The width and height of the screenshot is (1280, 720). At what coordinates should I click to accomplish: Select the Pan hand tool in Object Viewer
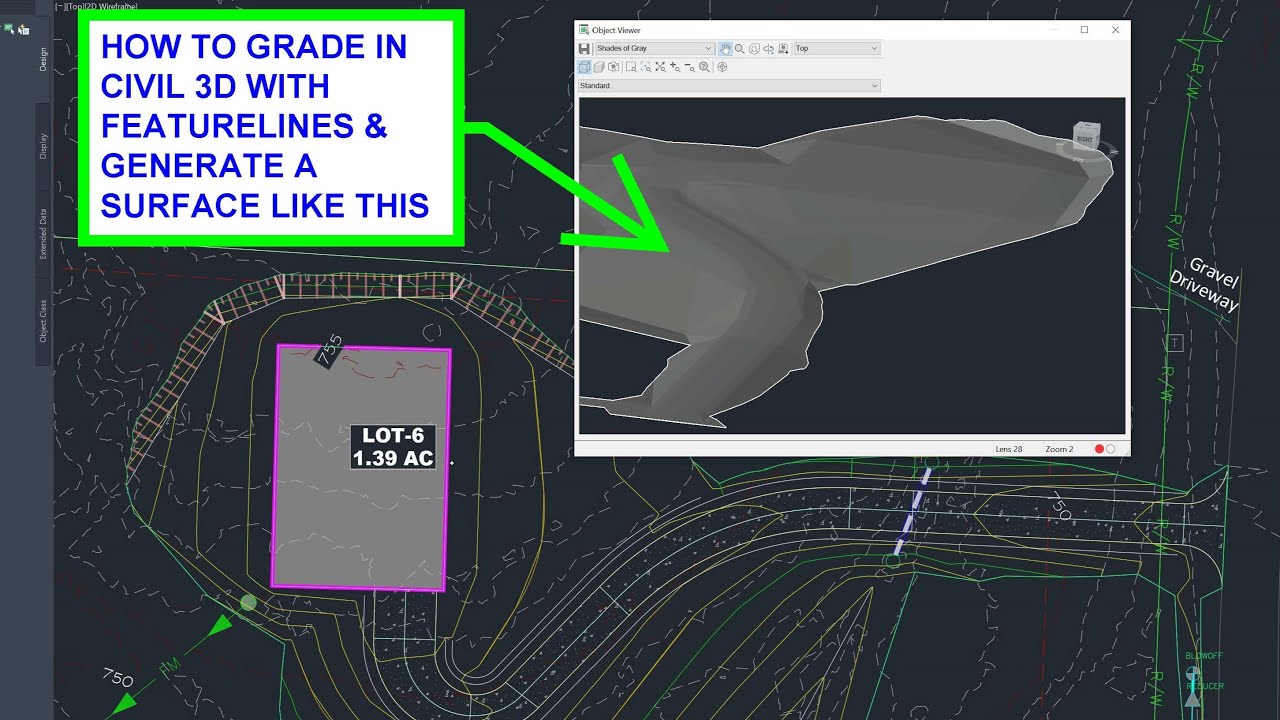[725, 49]
